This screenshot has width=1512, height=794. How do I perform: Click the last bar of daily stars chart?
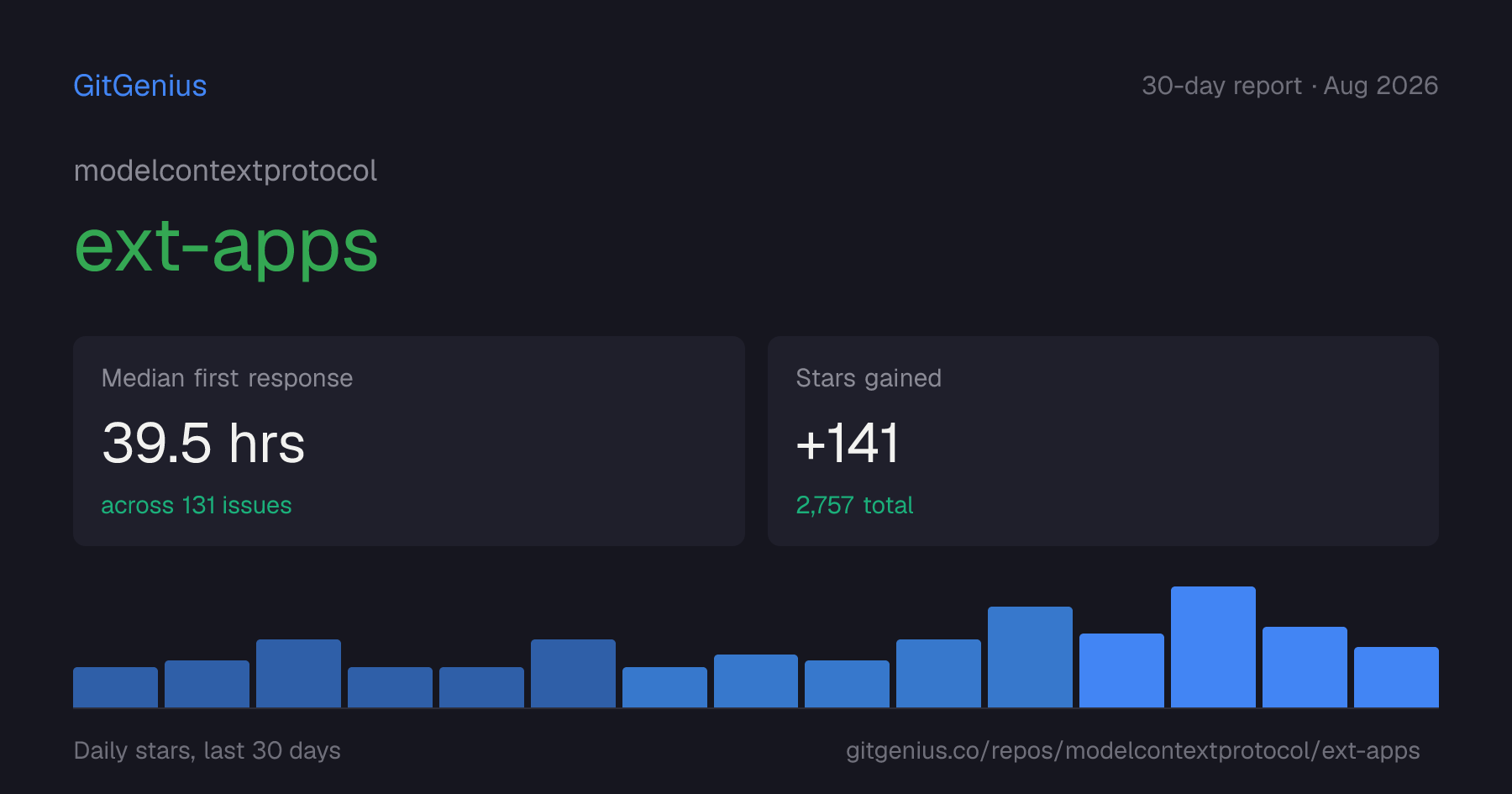click(x=1396, y=677)
